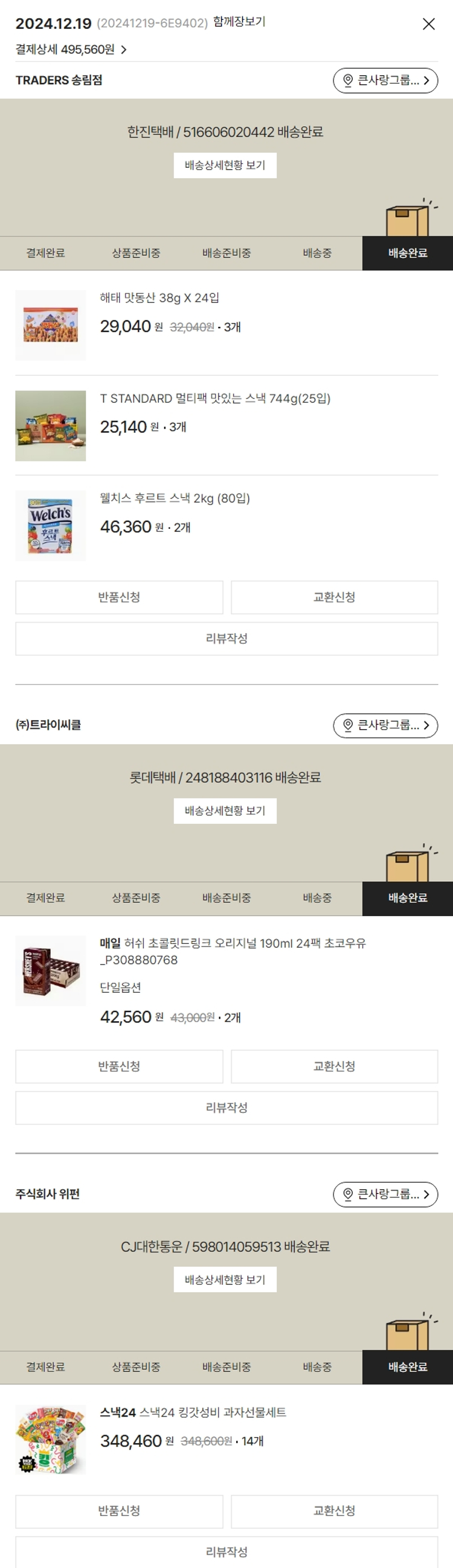Expand payment details 결제상세 495,560원 chevron
This screenshot has height=1568, width=453.
click(124, 49)
